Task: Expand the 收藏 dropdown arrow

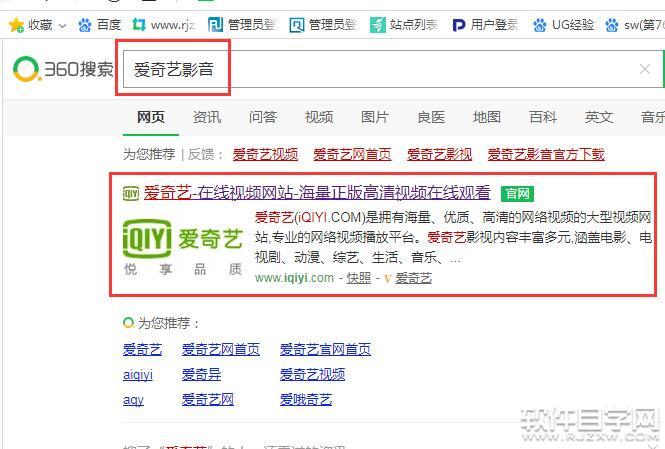Action: coord(62,26)
